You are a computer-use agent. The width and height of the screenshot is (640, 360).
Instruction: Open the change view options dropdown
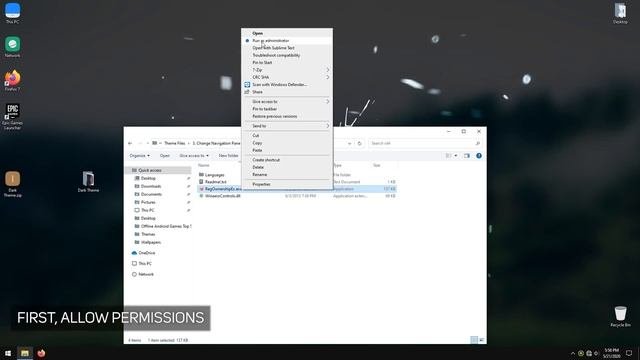point(456,156)
